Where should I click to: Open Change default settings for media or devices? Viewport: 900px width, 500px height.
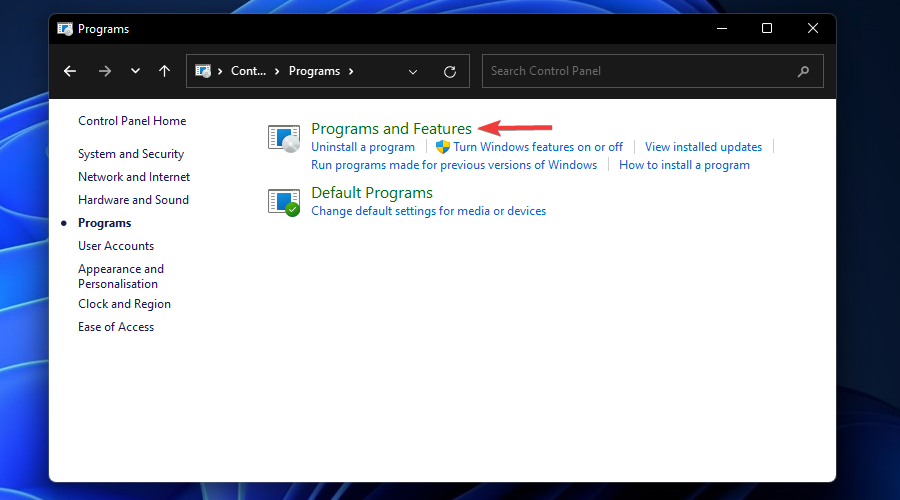coord(428,211)
